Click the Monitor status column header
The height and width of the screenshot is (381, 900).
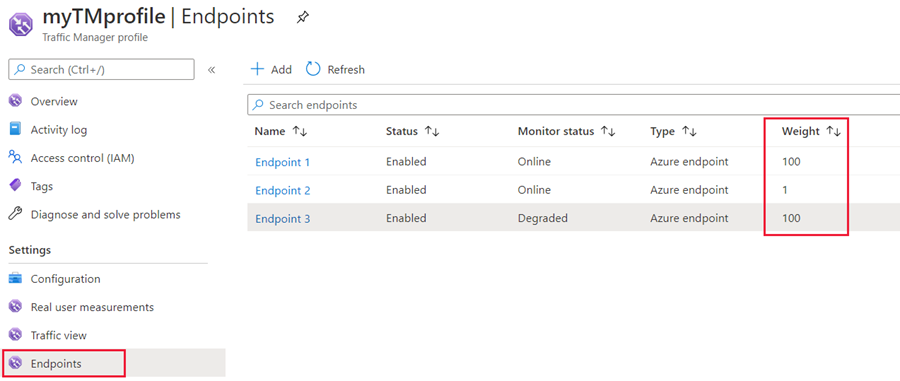point(556,131)
